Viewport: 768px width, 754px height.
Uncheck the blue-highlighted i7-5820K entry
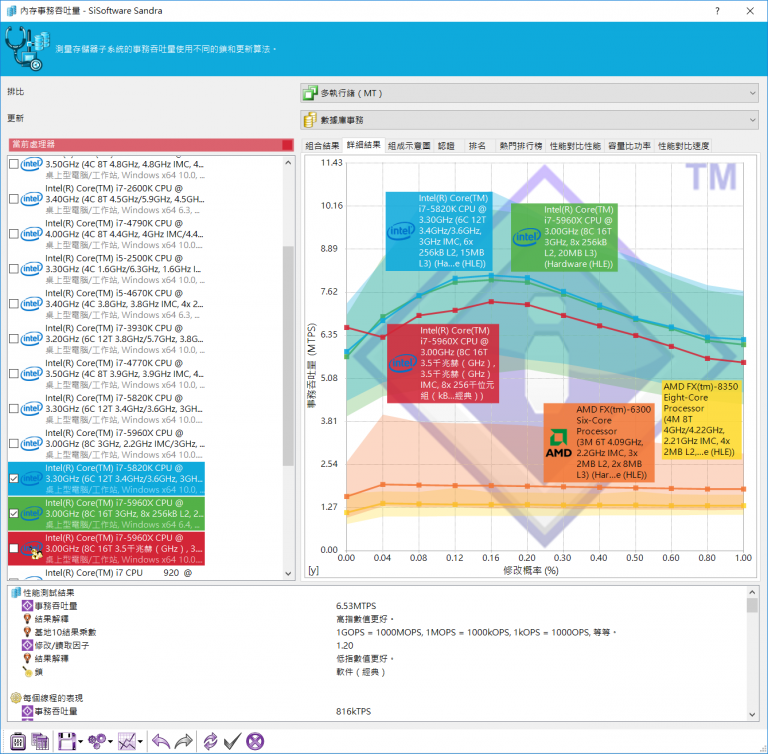click(x=14, y=479)
